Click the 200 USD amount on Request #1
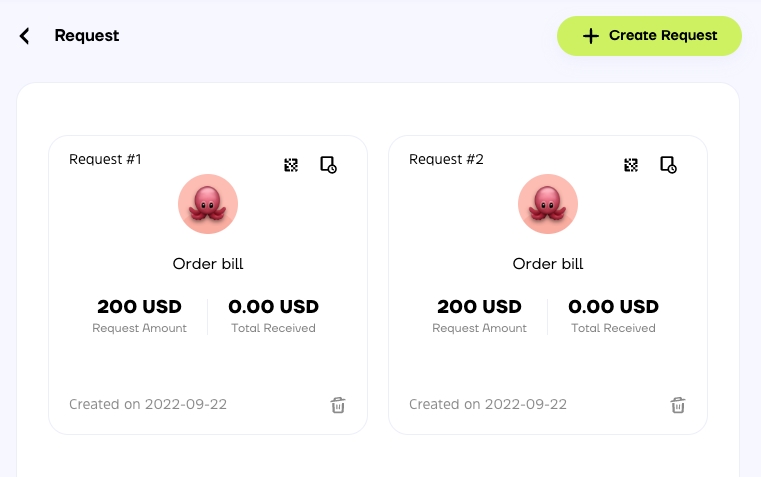Image resolution: width=761 pixels, height=477 pixels. [139, 307]
